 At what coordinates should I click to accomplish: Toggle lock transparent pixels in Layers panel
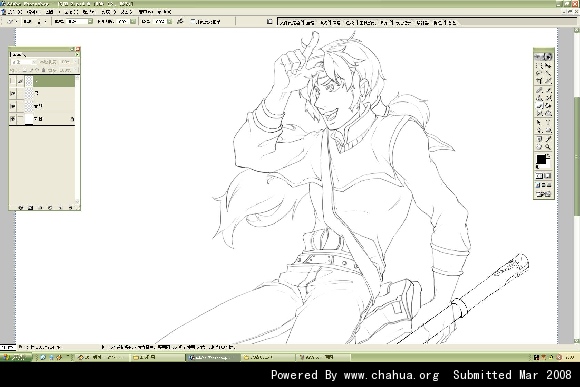[x=24, y=70]
